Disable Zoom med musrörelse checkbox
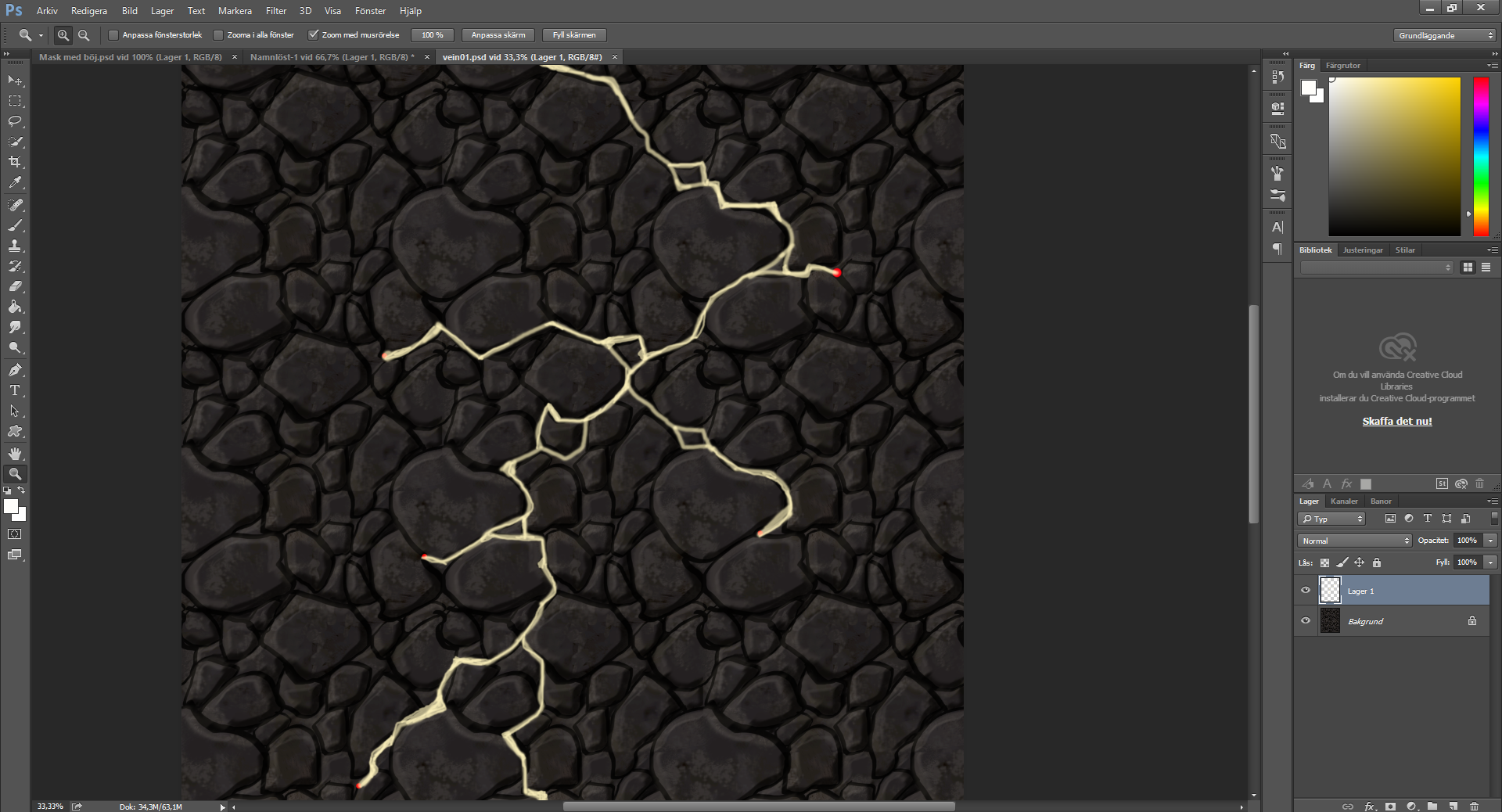The width and height of the screenshot is (1502, 812). (314, 35)
